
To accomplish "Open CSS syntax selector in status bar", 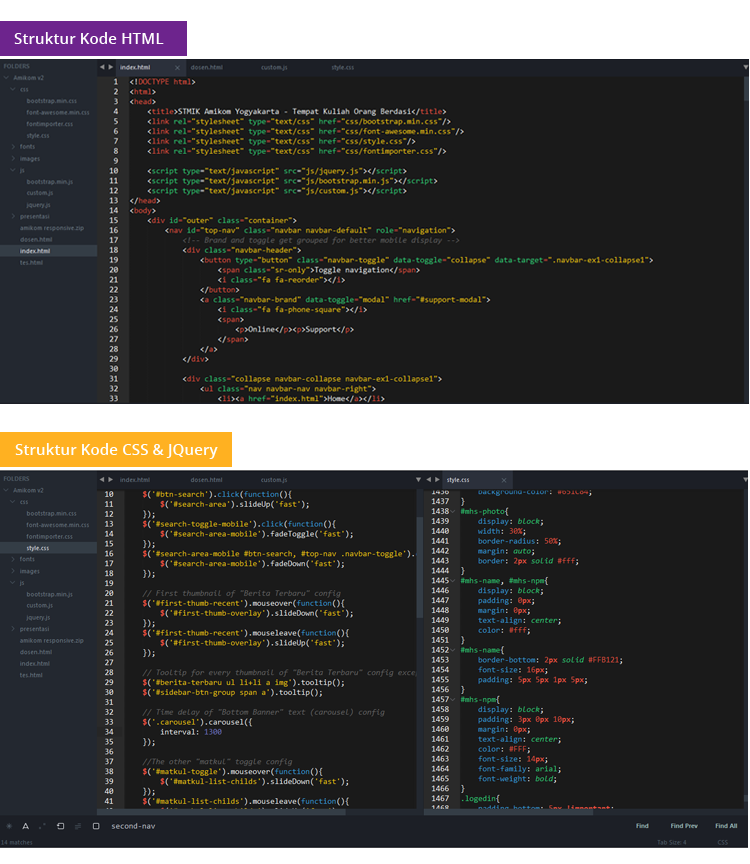I will [722, 843].
